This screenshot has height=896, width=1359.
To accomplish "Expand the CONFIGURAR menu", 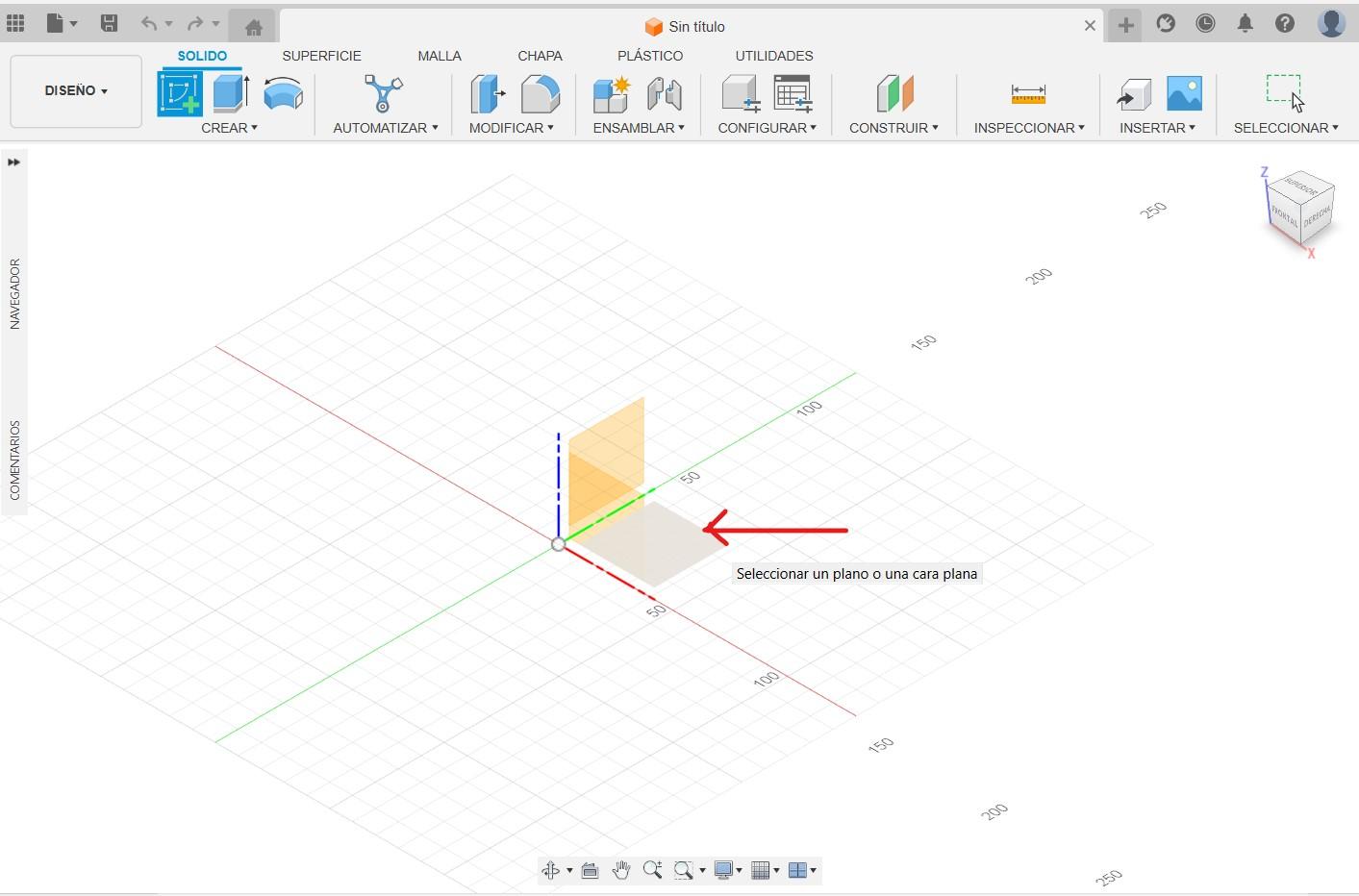I will 767,128.
